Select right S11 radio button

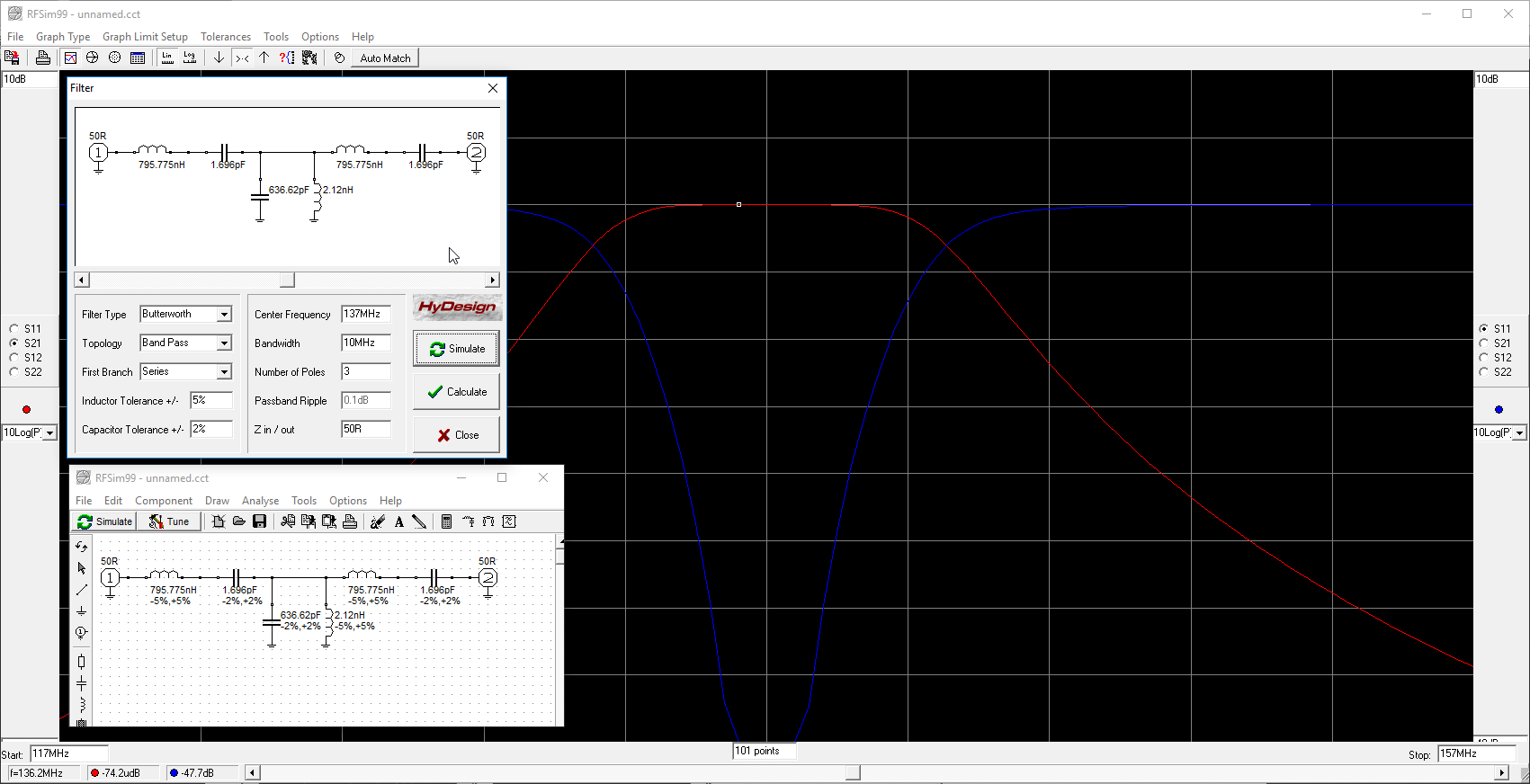click(x=1484, y=329)
